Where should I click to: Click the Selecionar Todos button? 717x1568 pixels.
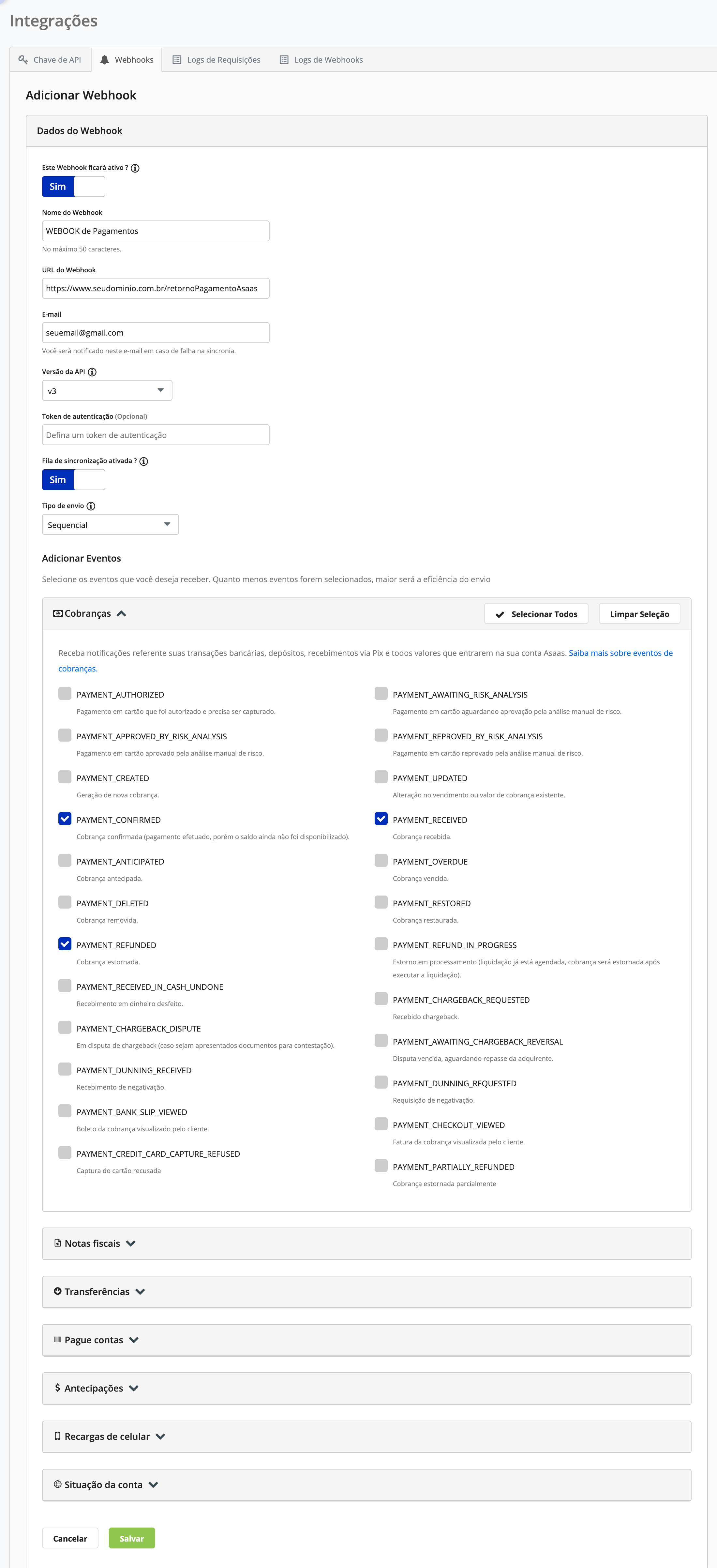coord(536,614)
